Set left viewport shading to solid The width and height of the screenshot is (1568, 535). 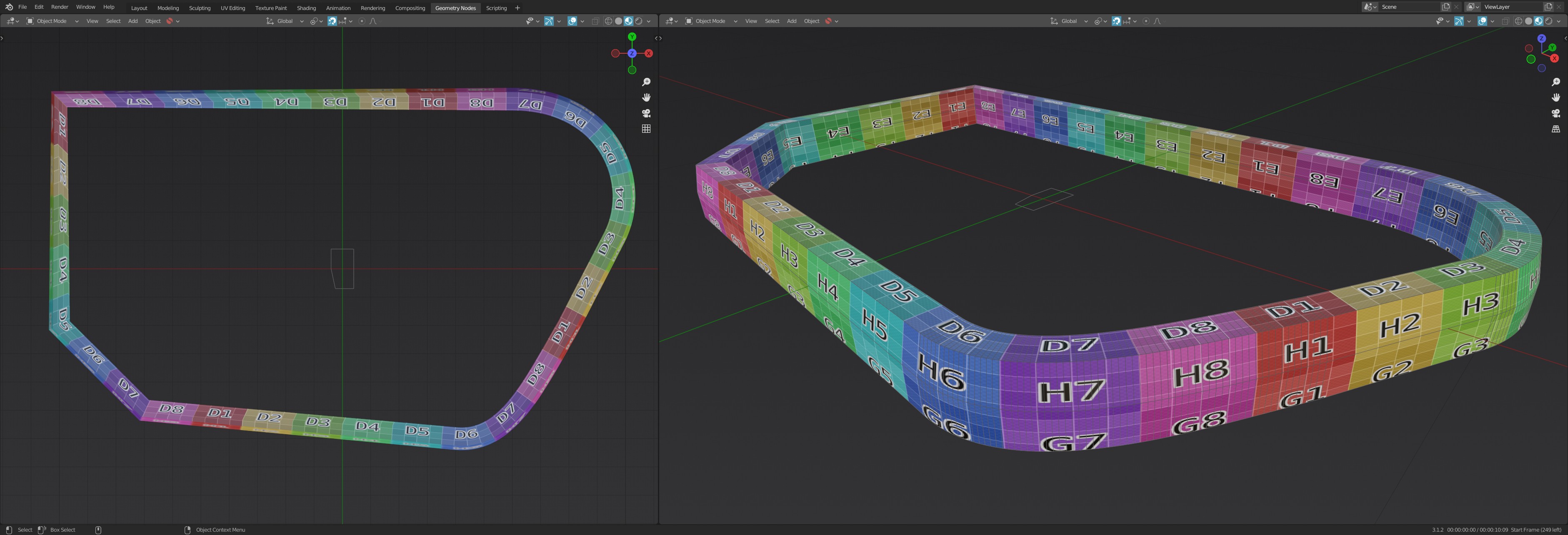618,21
